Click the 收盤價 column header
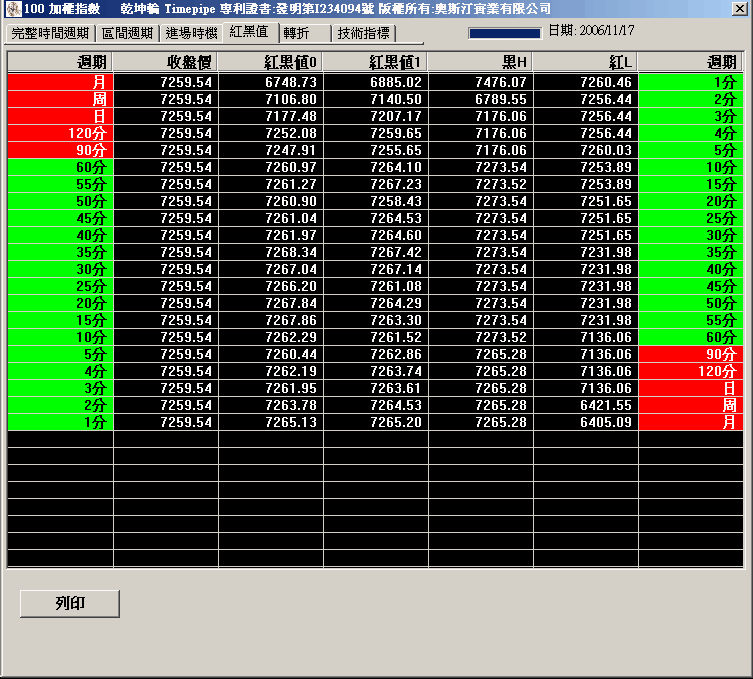 click(x=165, y=62)
